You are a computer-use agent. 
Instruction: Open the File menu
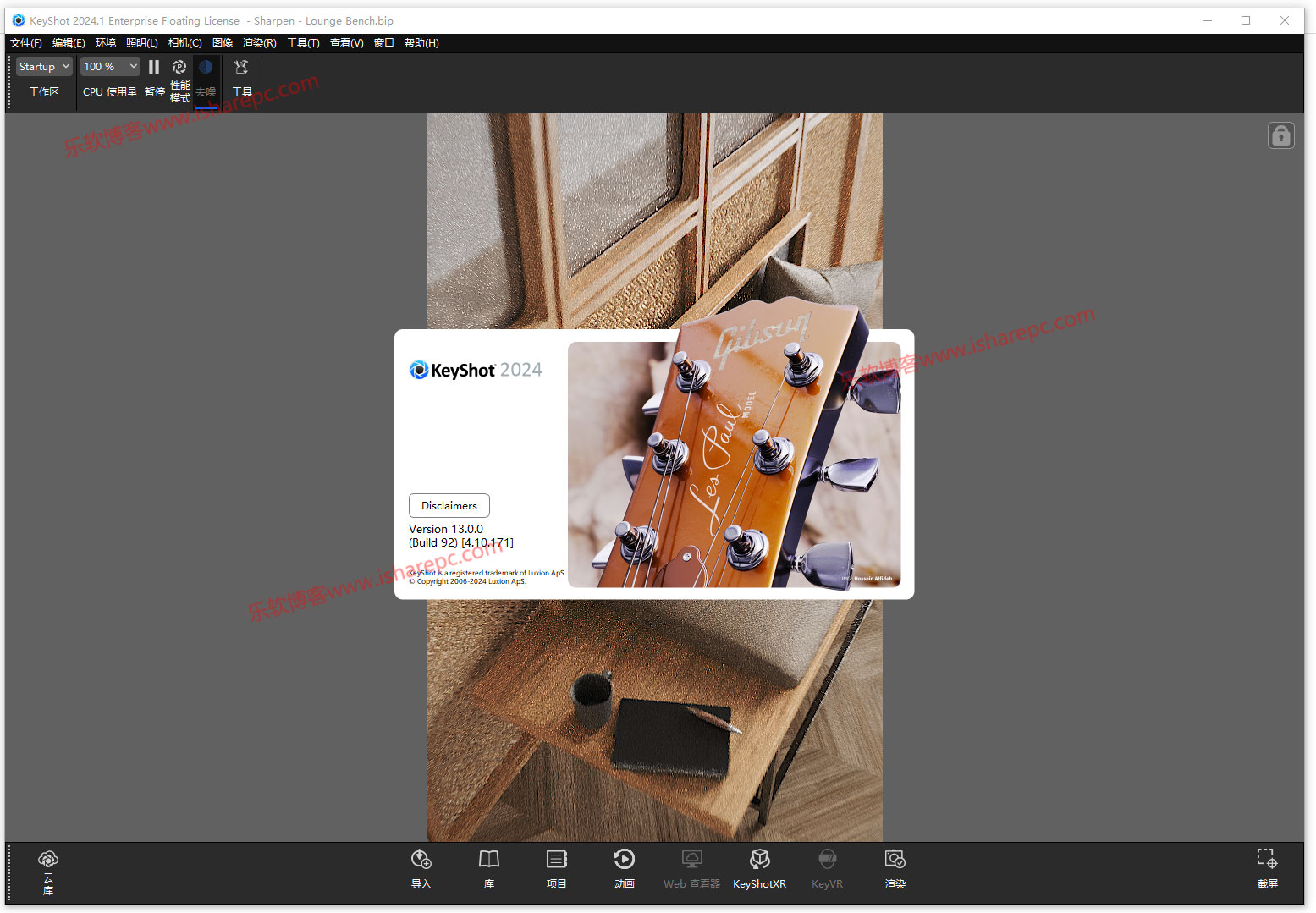click(x=26, y=43)
